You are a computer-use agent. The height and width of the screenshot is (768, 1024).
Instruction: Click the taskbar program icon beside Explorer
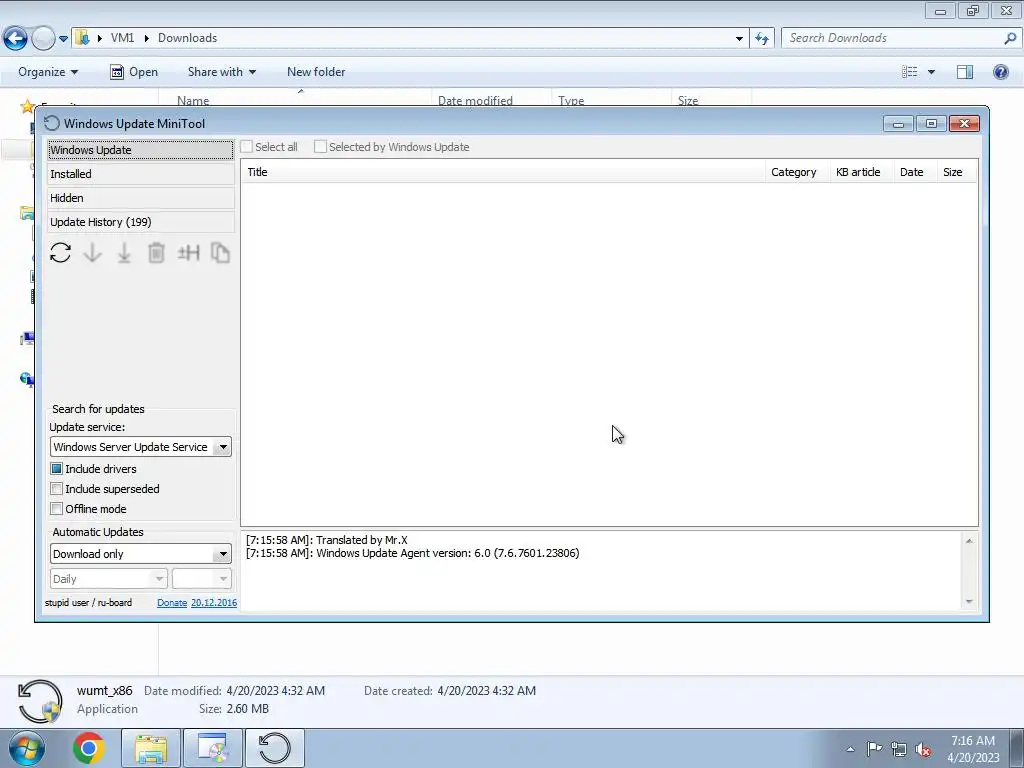pos(212,748)
